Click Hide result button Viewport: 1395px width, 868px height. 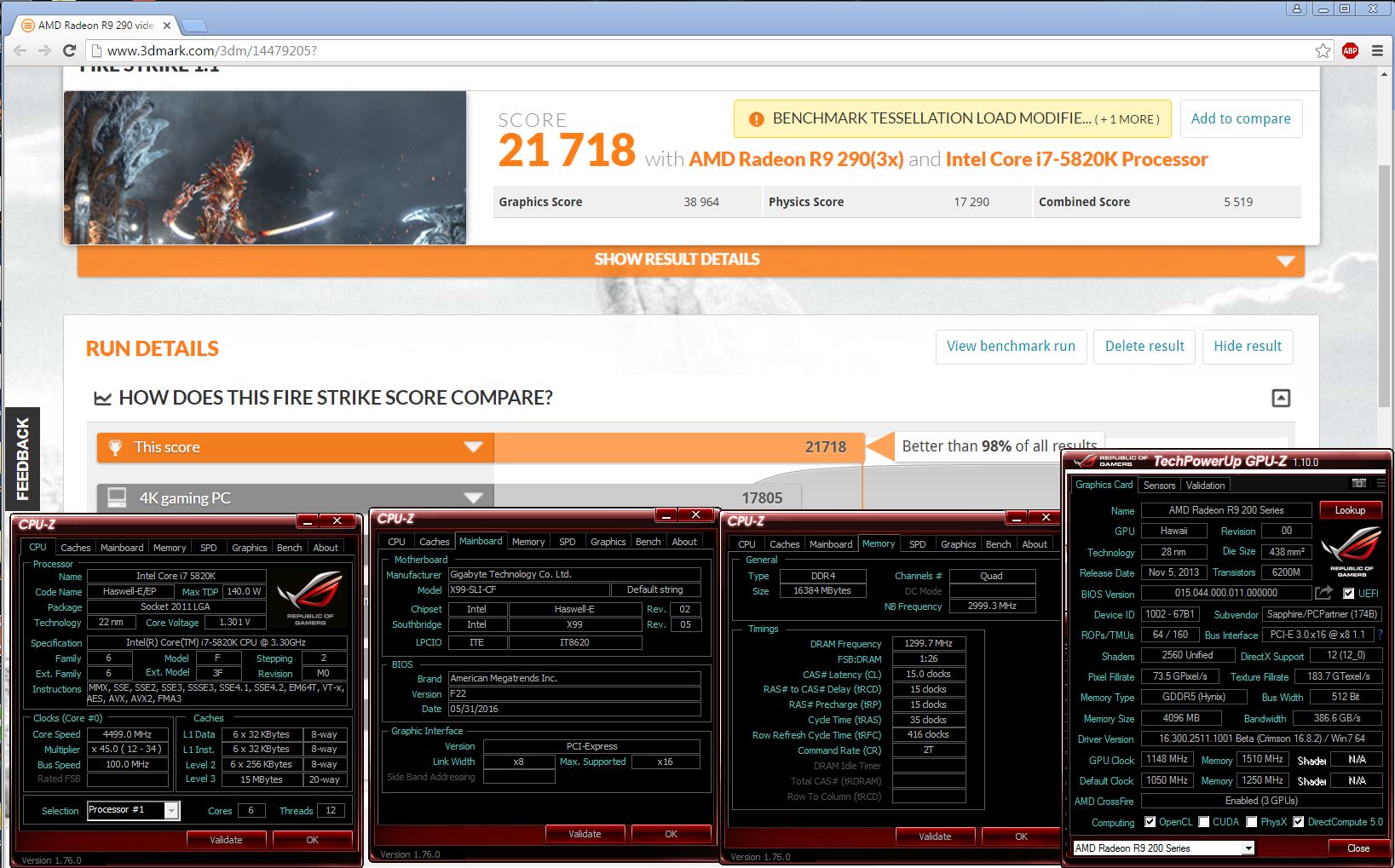tap(1248, 347)
